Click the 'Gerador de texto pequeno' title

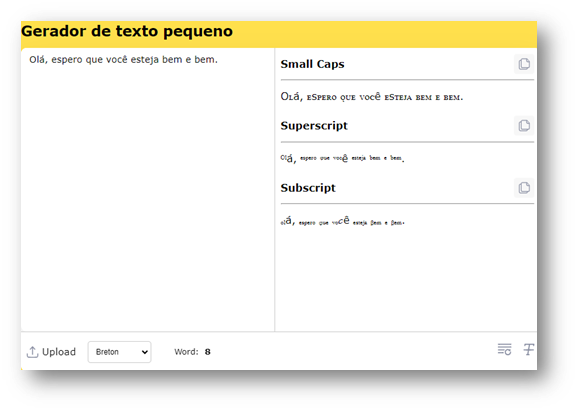coord(127,31)
